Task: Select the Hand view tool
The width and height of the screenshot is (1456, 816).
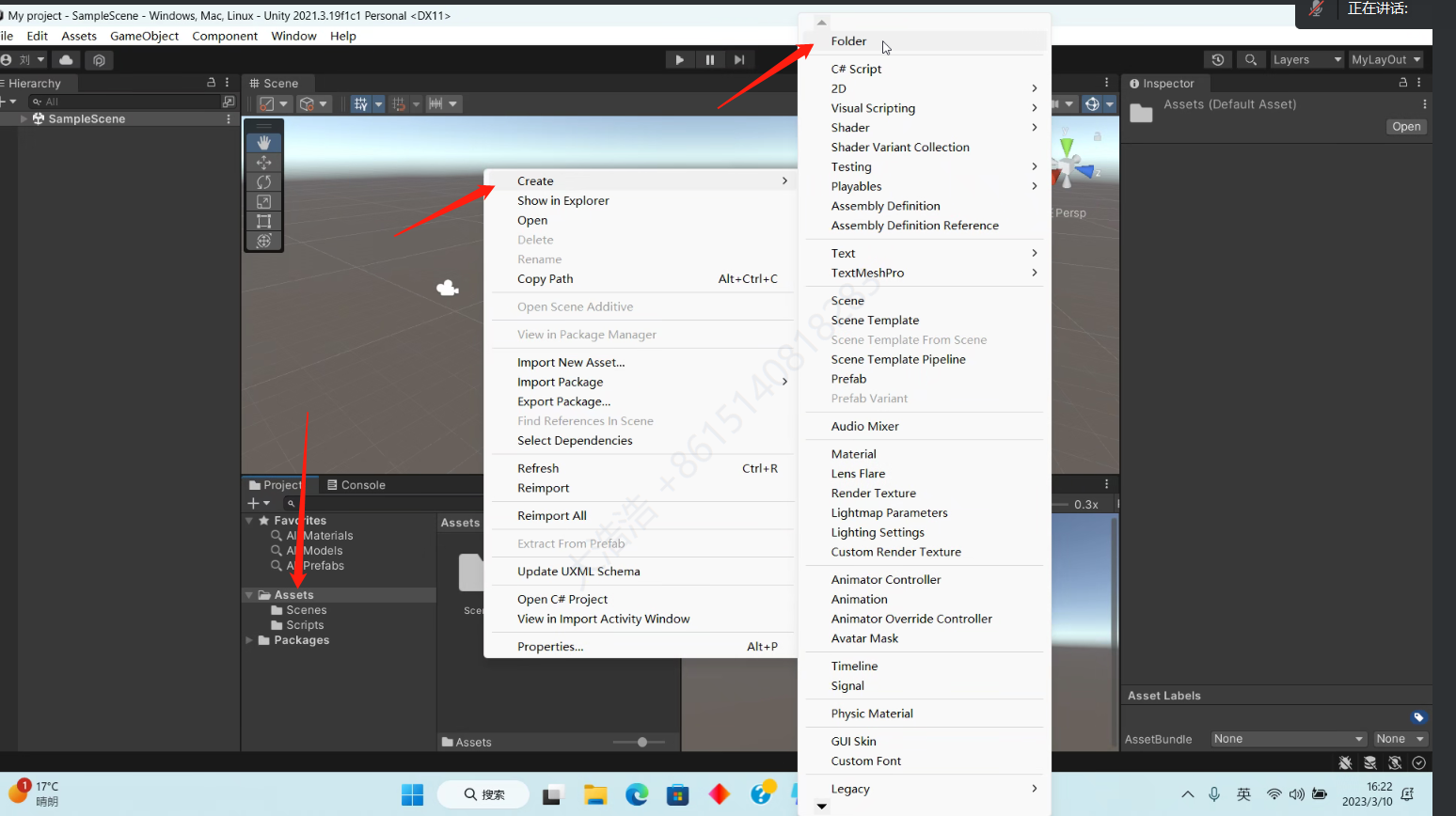Action: click(x=263, y=143)
